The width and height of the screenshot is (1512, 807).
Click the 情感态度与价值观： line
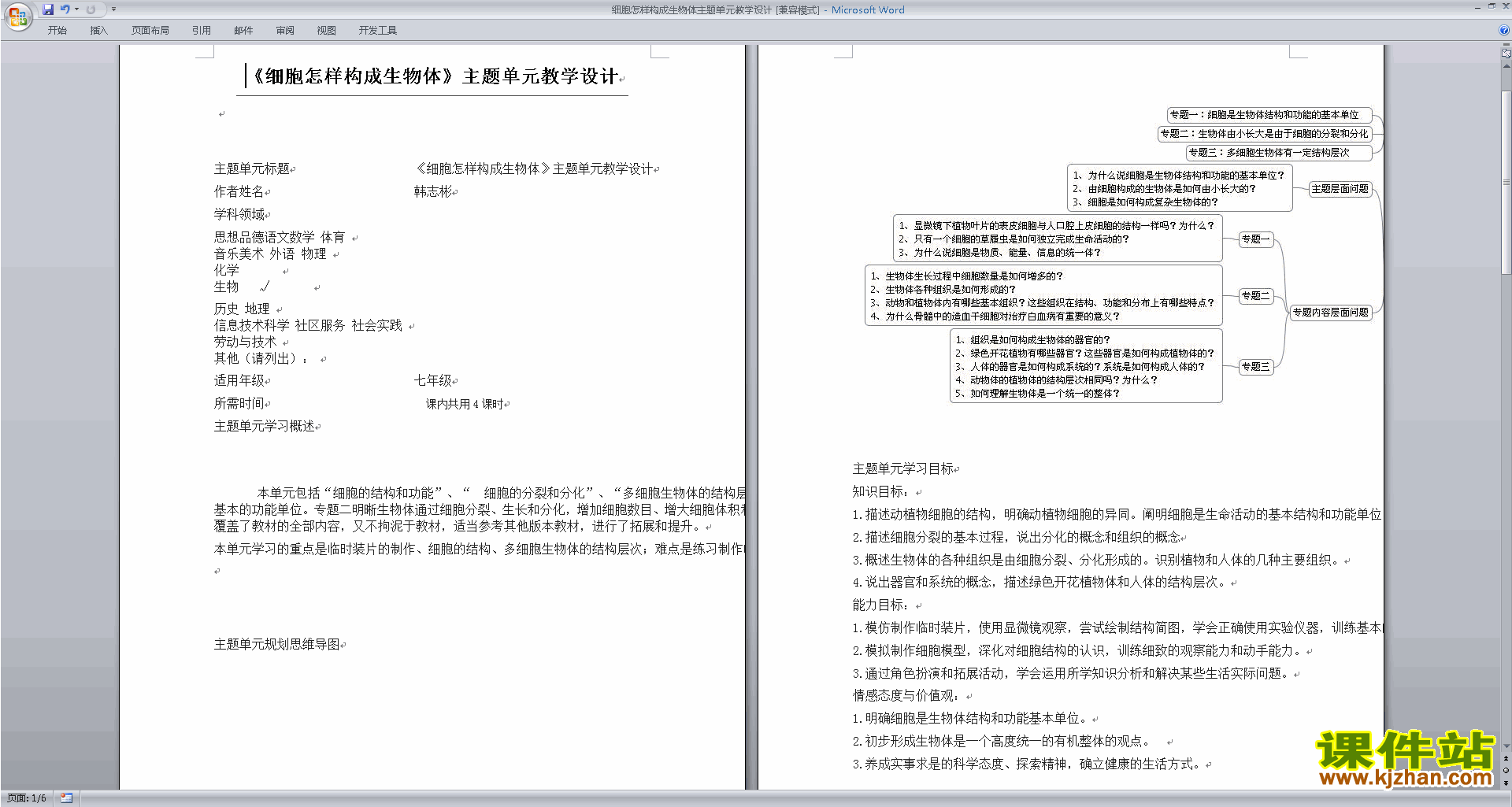pos(909,695)
